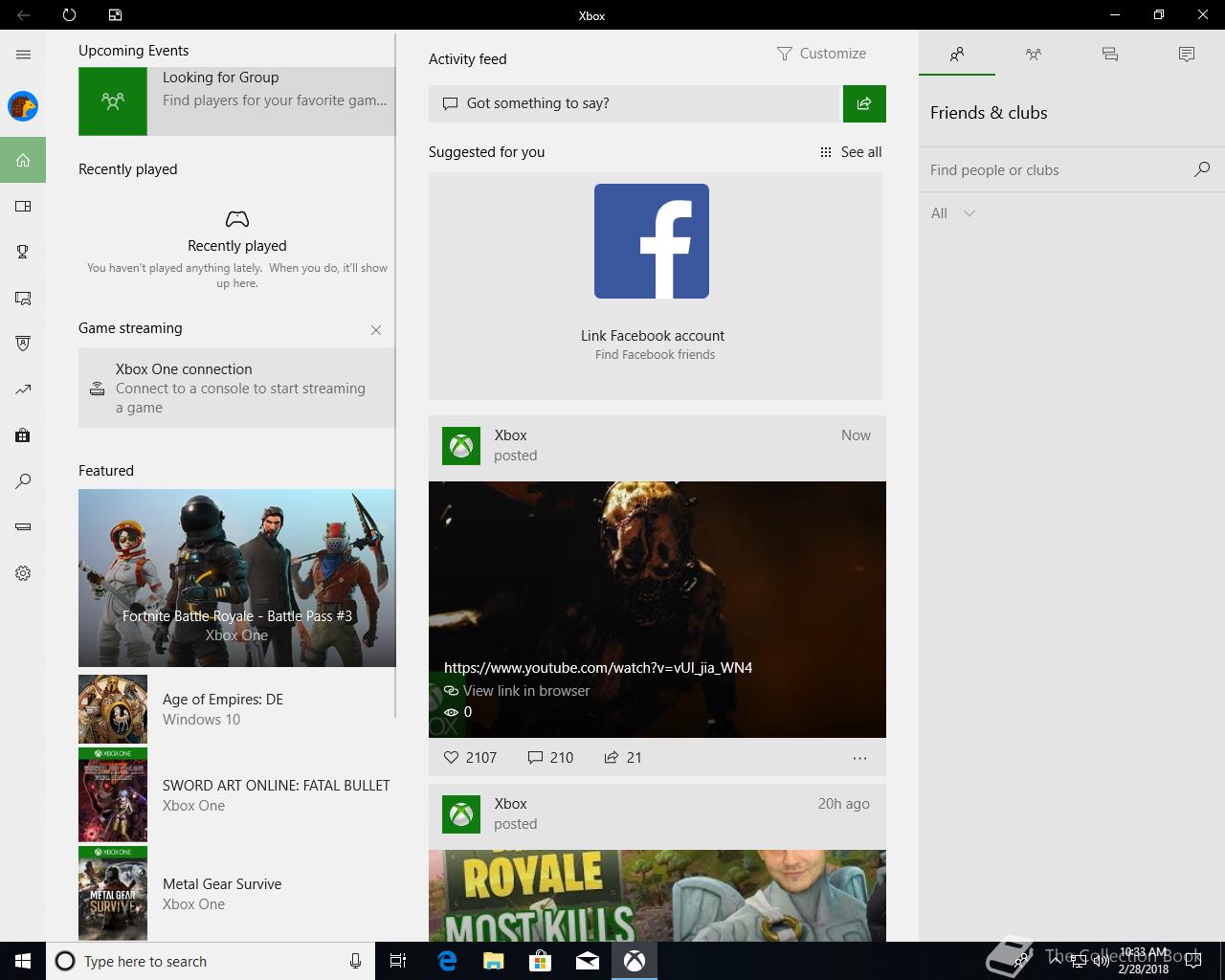Open the more options ellipsis on post
The height and width of the screenshot is (980, 1225).
[859, 758]
